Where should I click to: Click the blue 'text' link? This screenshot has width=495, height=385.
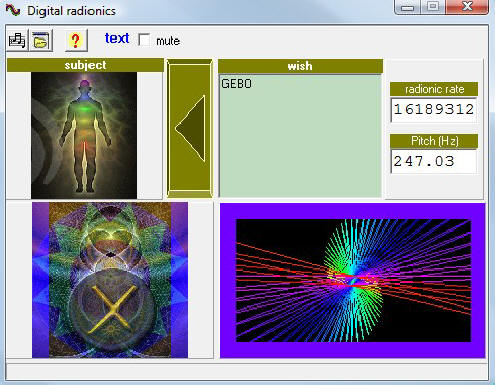[117, 38]
